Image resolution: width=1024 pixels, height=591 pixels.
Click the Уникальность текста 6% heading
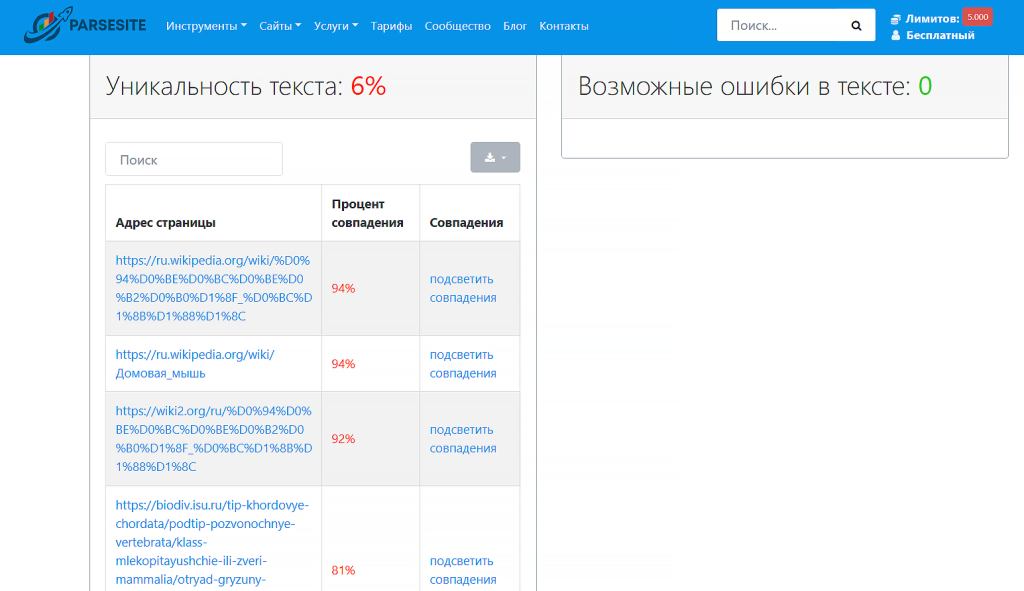pyautogui.click(x=246, y=86)
